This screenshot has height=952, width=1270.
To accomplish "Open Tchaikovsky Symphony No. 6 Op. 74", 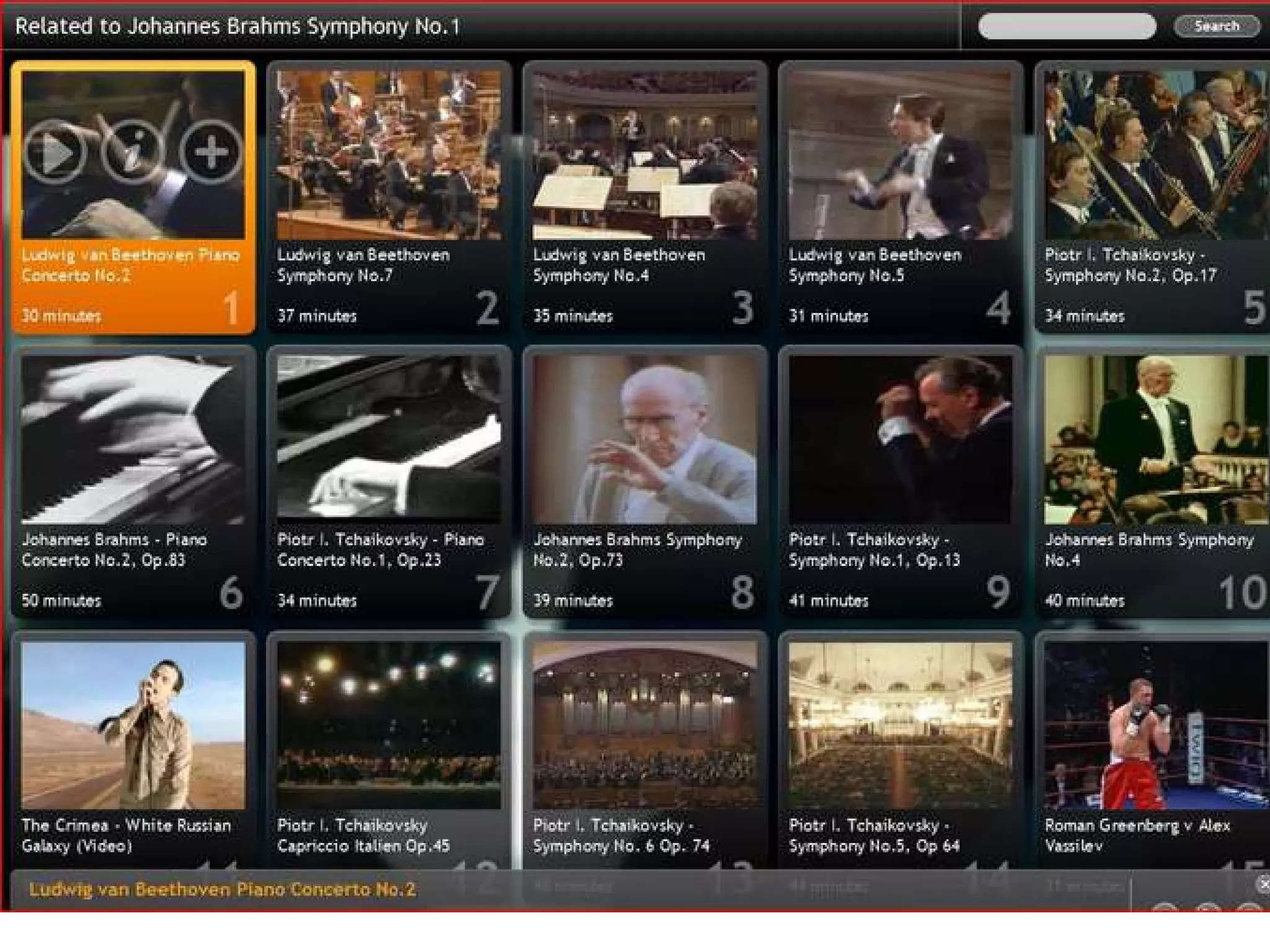I will click(x=644, y=725).
